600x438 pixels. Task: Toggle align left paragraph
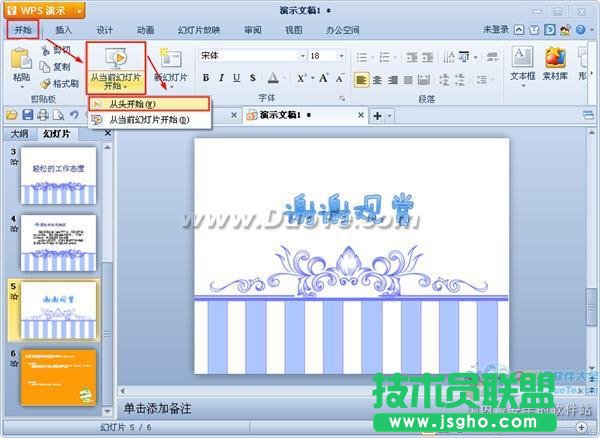(x=361, y=80)
